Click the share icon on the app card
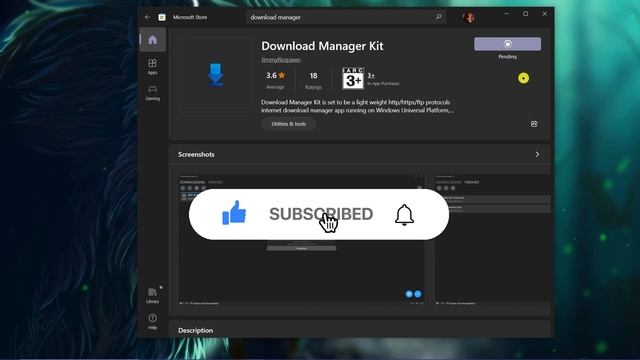 pyautogui.click(x=534, y=124)
